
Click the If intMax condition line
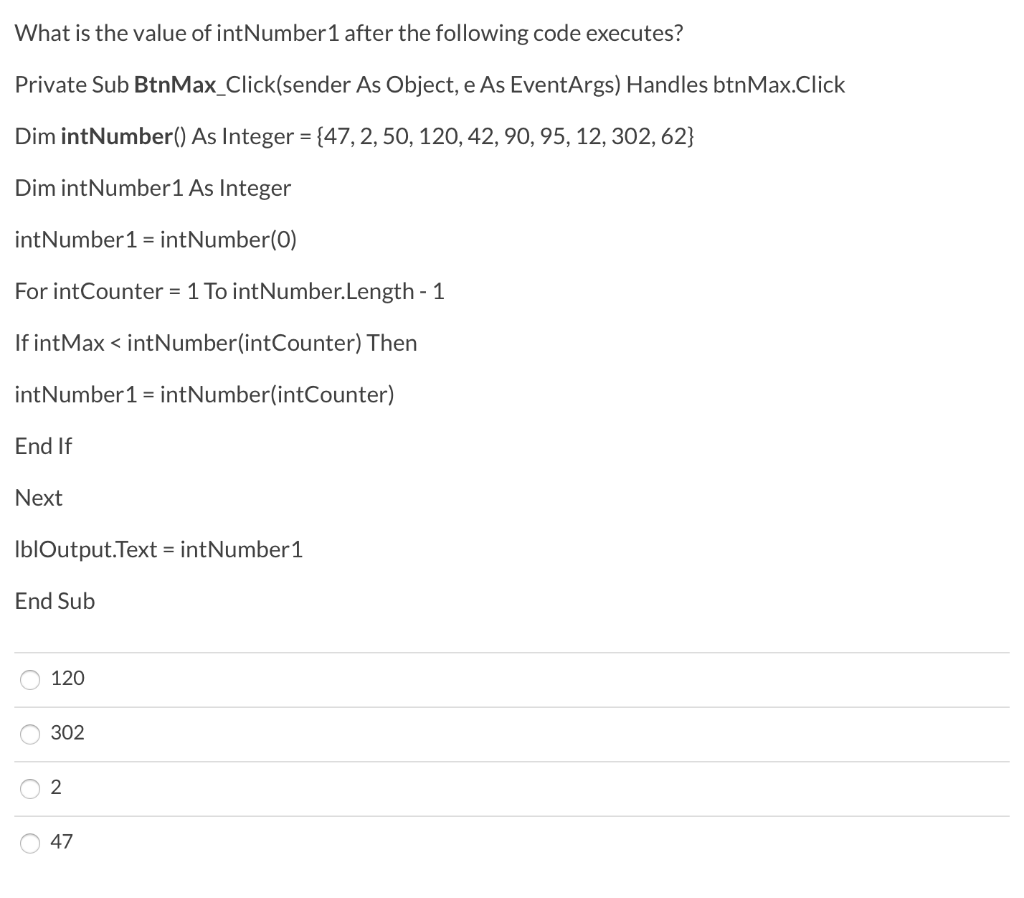pyautogui.click(x=216, y=343)
